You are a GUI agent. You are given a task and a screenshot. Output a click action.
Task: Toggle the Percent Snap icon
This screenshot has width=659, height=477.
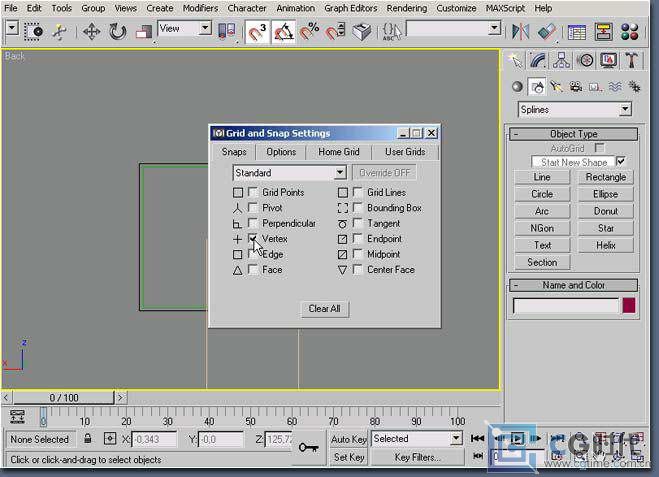click(x=309, y=32)
